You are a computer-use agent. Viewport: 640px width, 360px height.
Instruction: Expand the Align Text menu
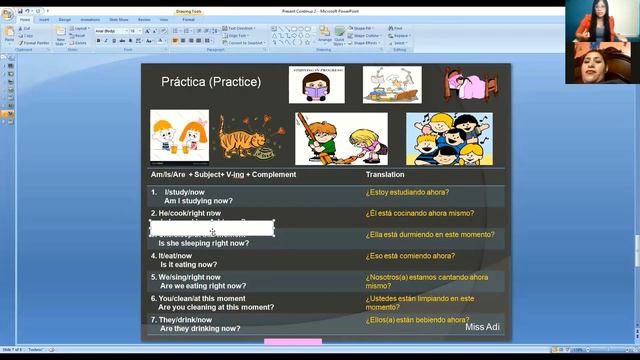(236, 36)
